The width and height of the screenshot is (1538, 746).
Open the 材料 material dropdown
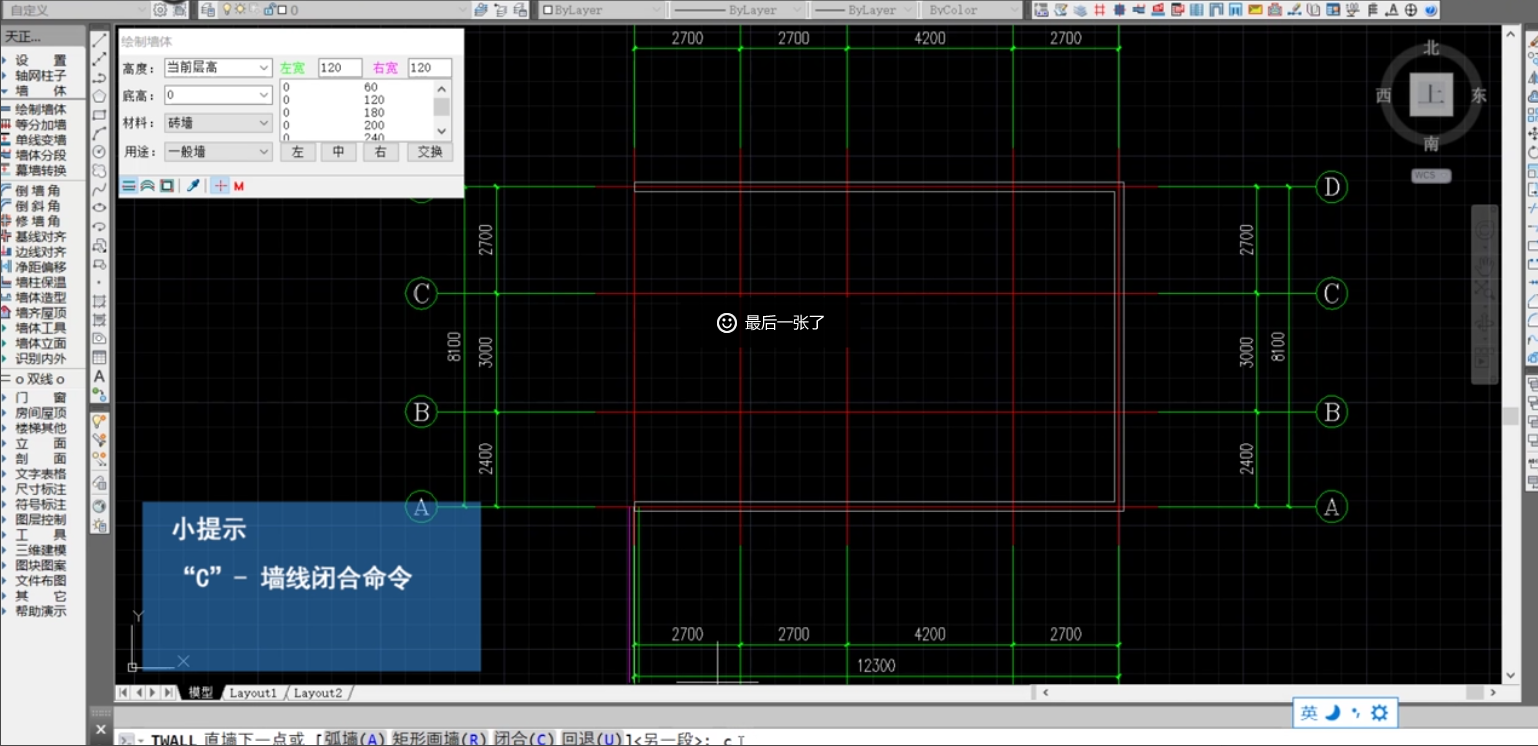(x=217, y=123)
